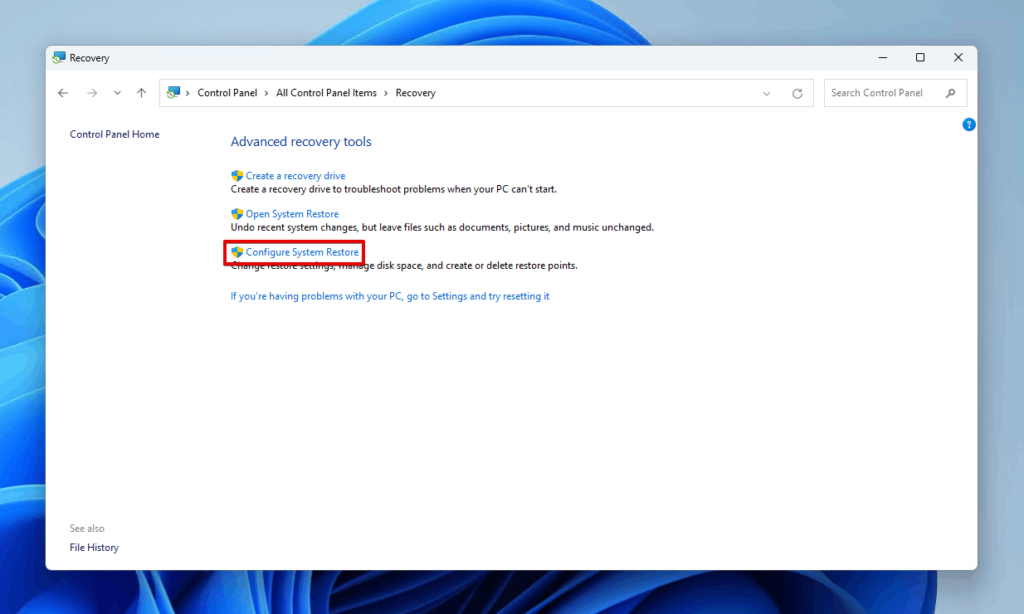Click the Recovery icon in the address bar
The image size is (1024, 614).
click(x=174, y=92)
